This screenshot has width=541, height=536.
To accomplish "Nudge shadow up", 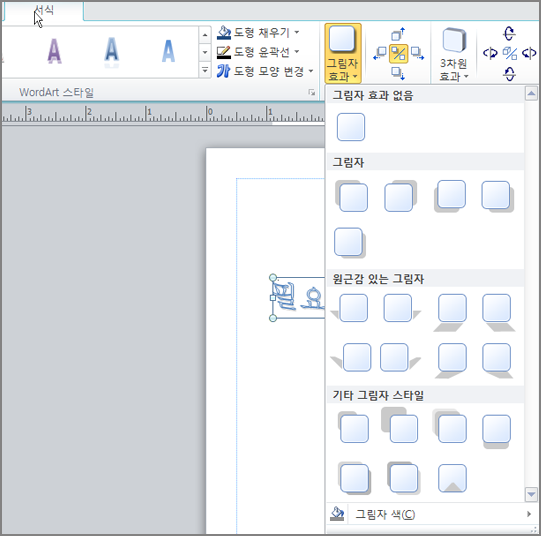I will (x=398, y=34).
